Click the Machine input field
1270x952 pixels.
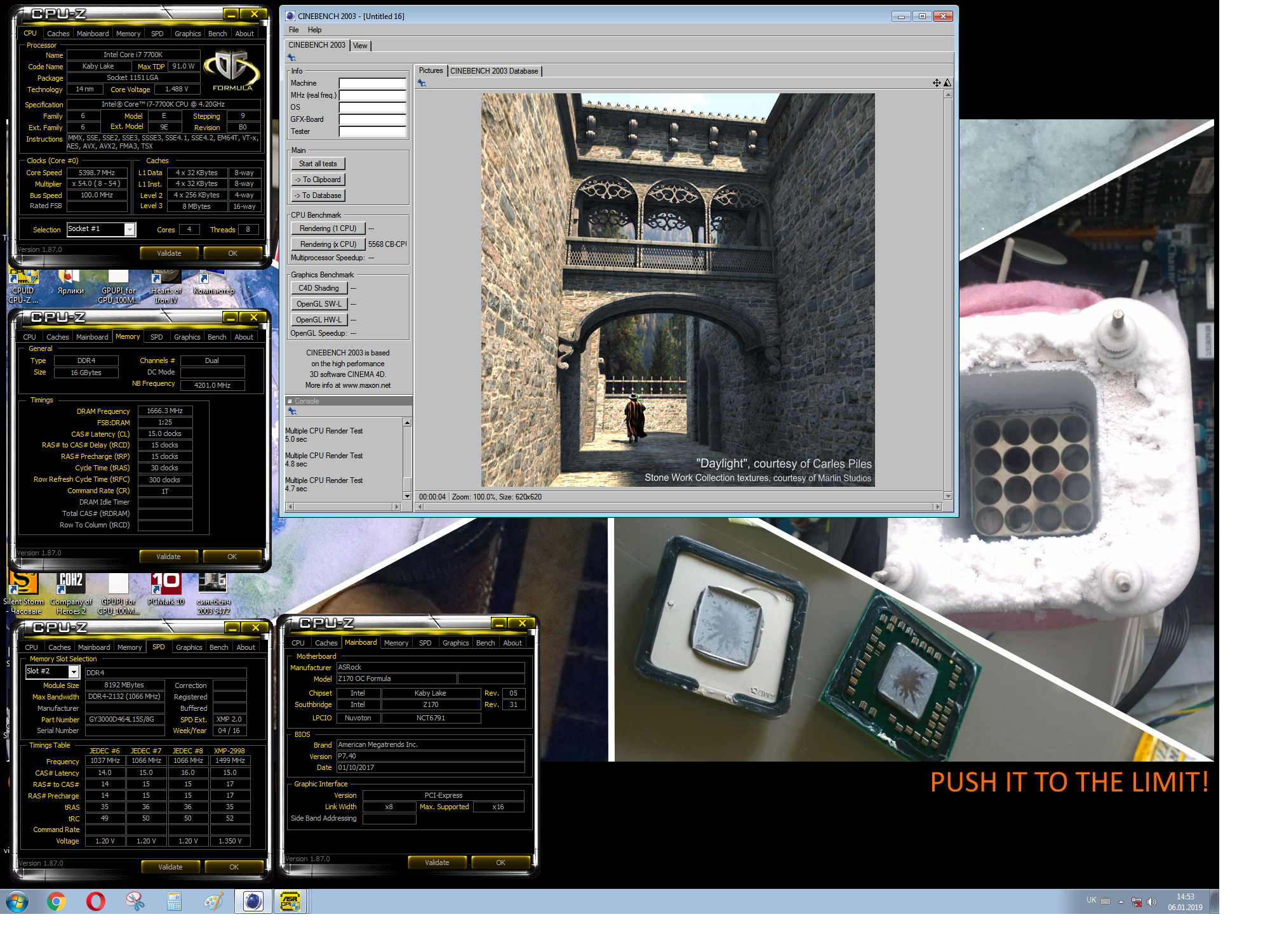tap(372, 83)
